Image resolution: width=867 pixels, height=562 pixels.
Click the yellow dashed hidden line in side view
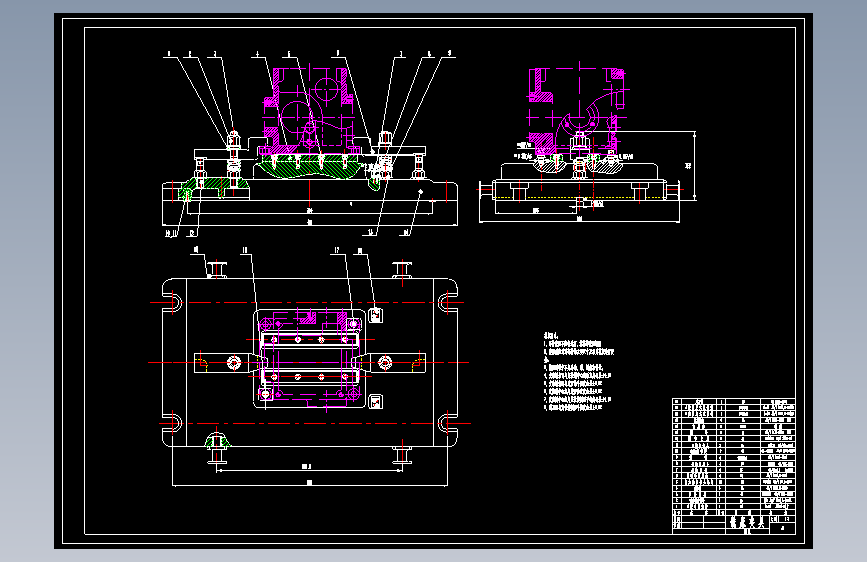pyautogui.click(x=578, y=197)
